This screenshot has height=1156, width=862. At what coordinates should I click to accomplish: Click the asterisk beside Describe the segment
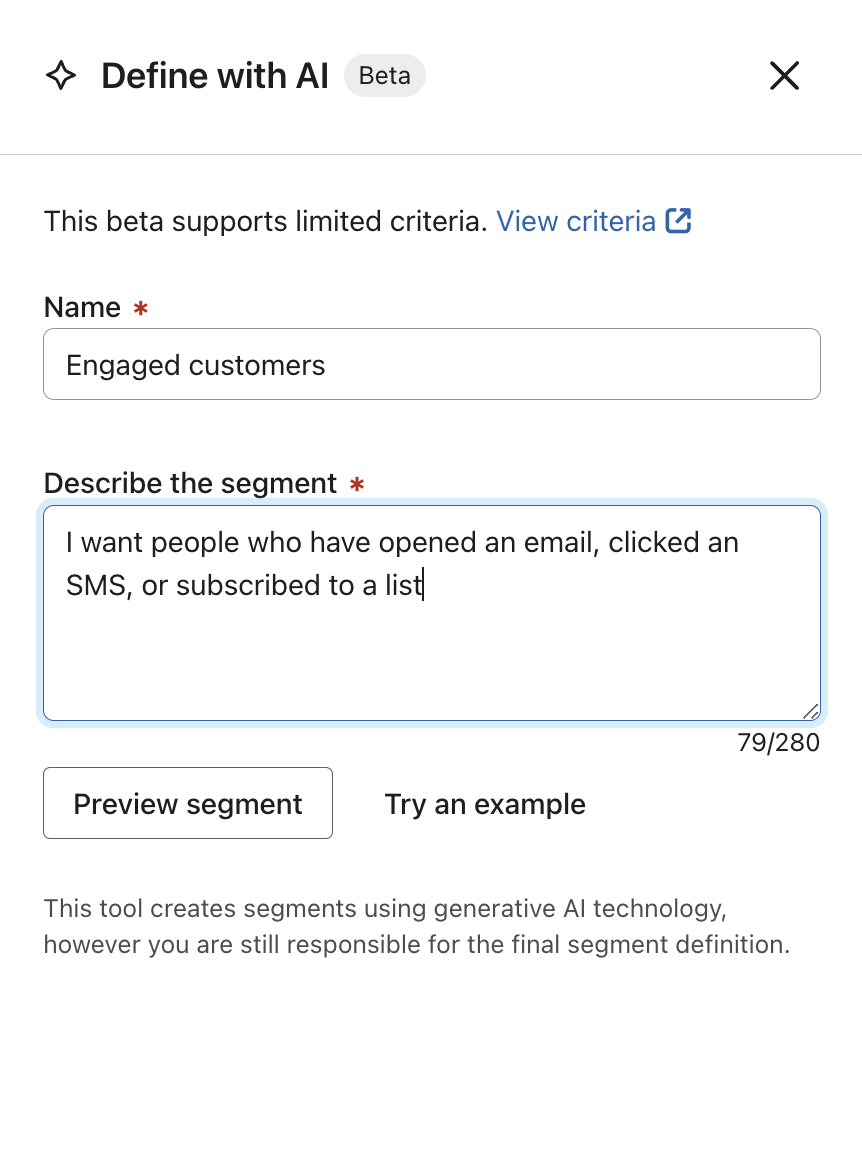pos(357,486)
